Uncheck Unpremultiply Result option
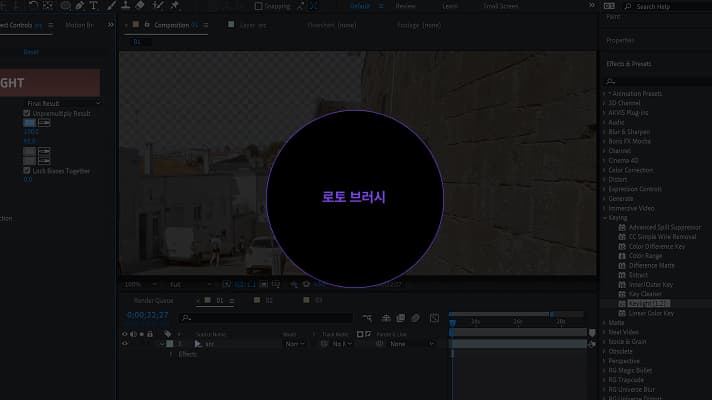This screenshot has height=400, width=712. coord(27,114)
